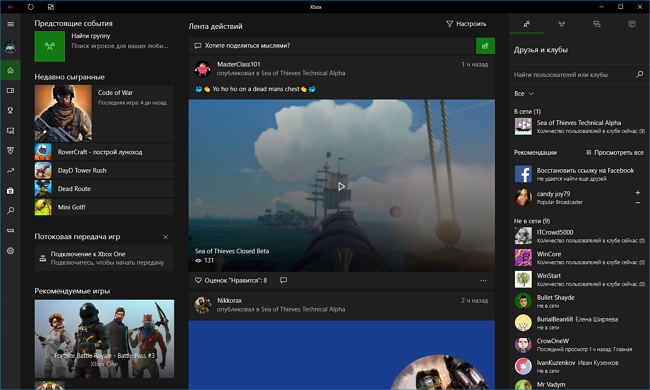The height and width of the screenshot is (390, 650).
Task: Click Nikkorax's blue post image
Action: [342, 355]
